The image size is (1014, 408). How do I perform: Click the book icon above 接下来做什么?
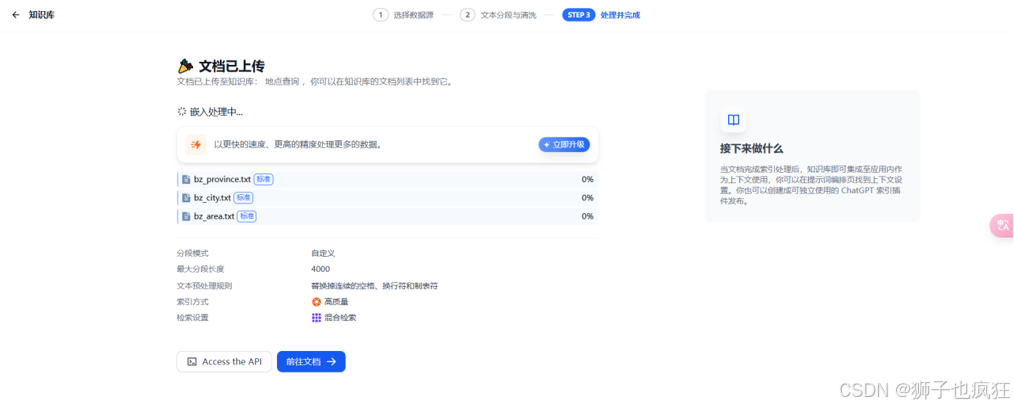pyautogui.click(x=733, y=120)
